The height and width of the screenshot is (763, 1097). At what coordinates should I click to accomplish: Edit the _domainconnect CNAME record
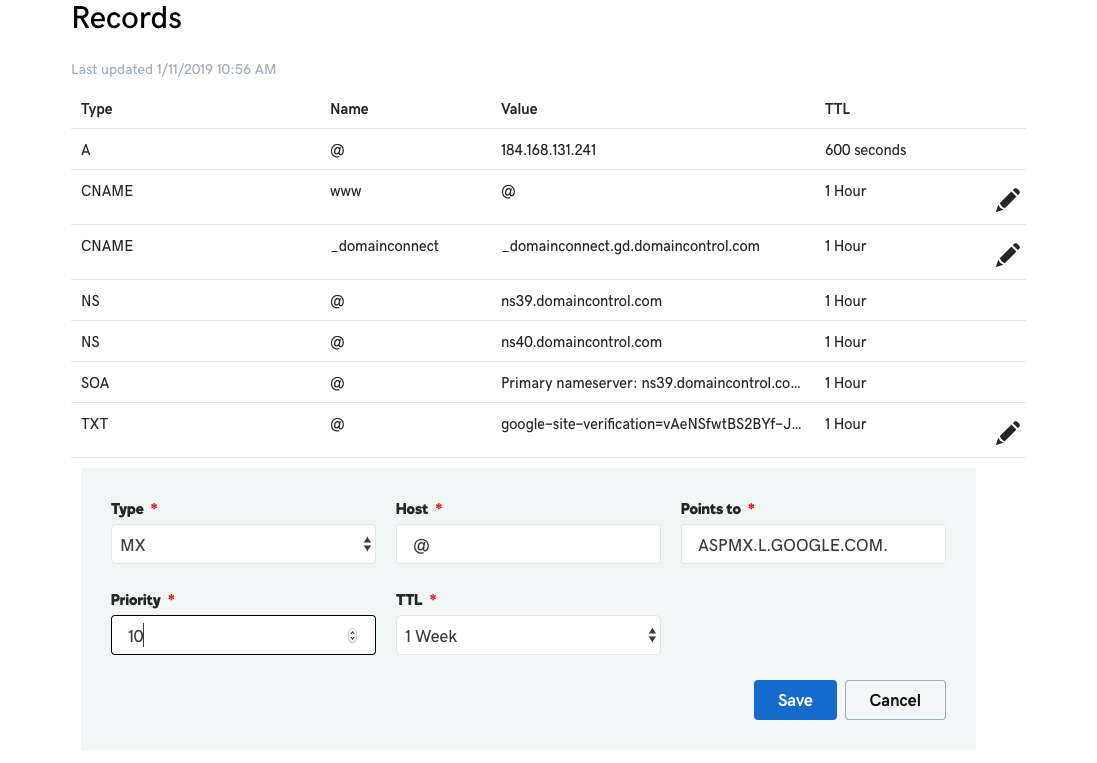(x=1007, y=255)
